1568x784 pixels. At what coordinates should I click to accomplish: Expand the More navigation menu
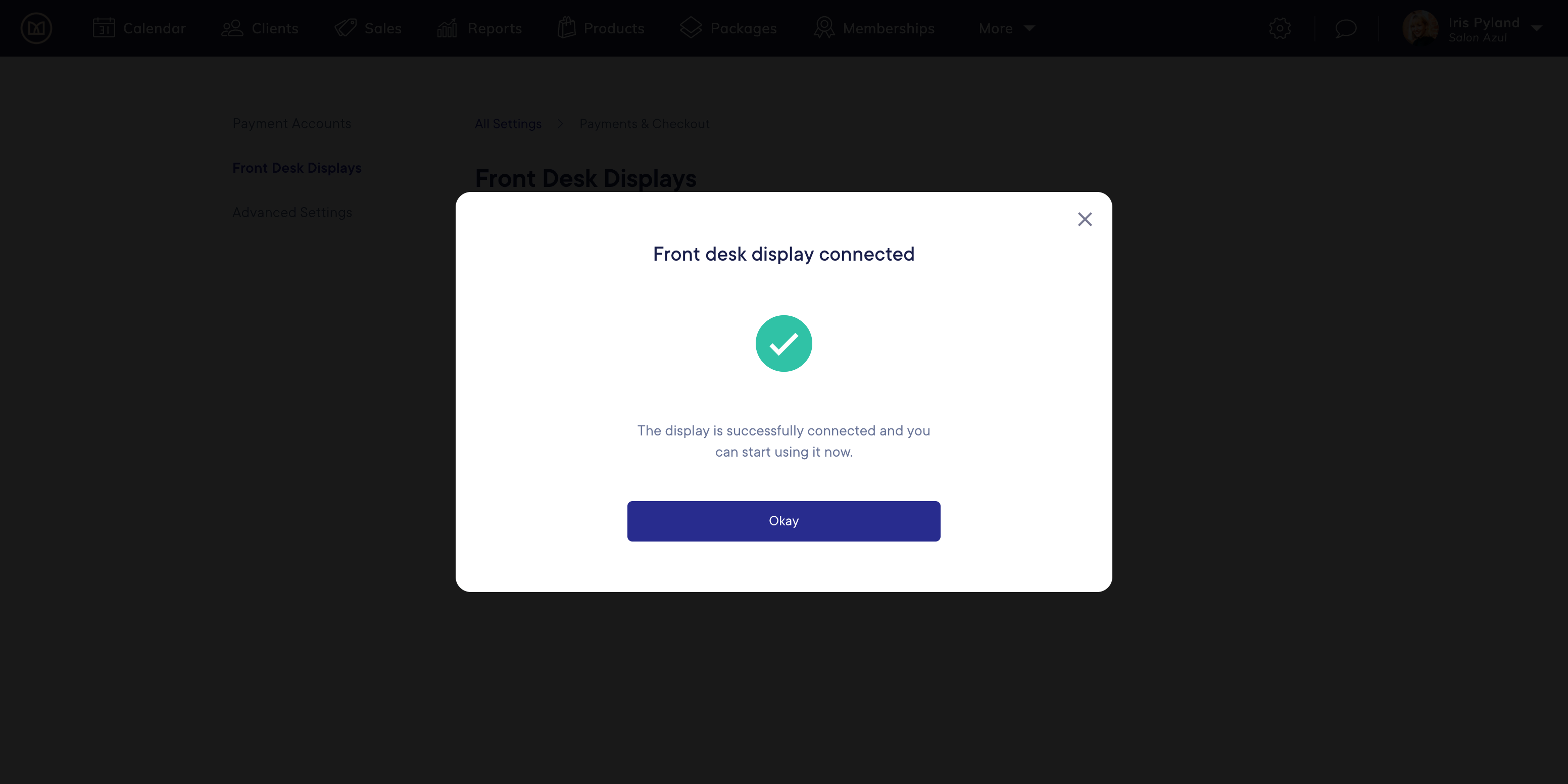(1006, 28)
